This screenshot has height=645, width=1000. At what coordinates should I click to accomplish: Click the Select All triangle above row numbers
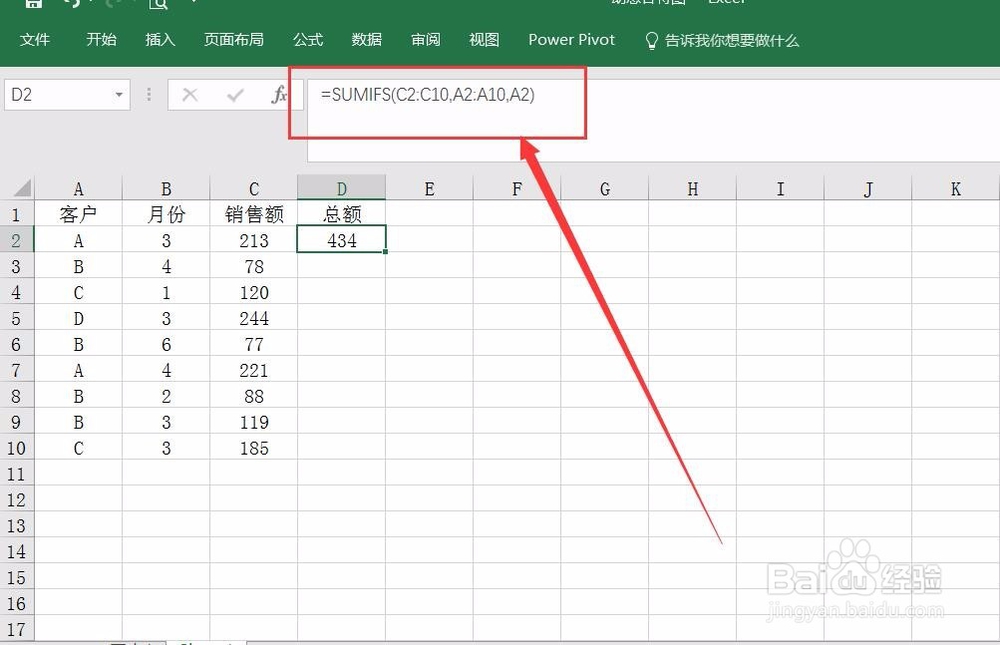(x=18, y=187)
